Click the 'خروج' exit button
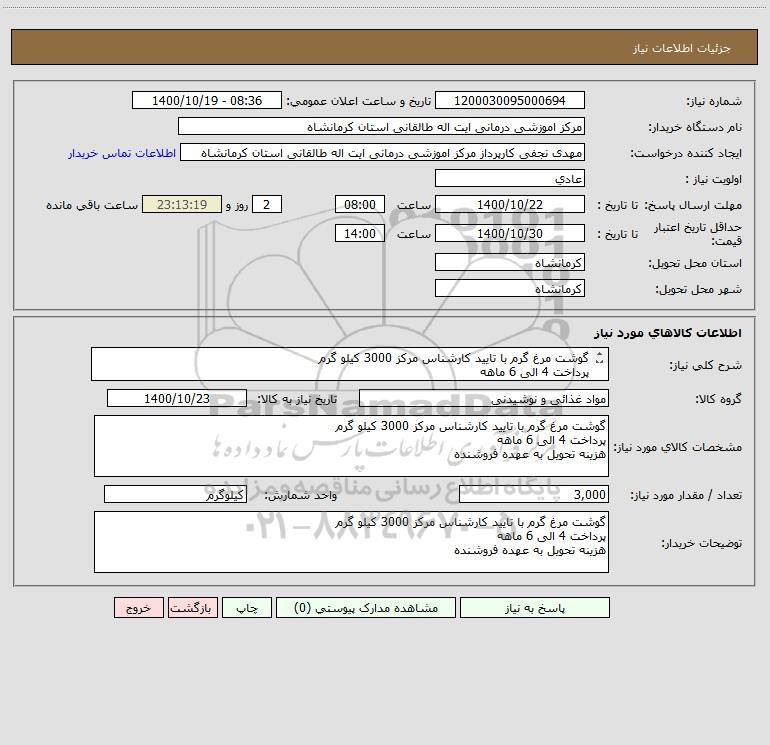 (138, 607)
